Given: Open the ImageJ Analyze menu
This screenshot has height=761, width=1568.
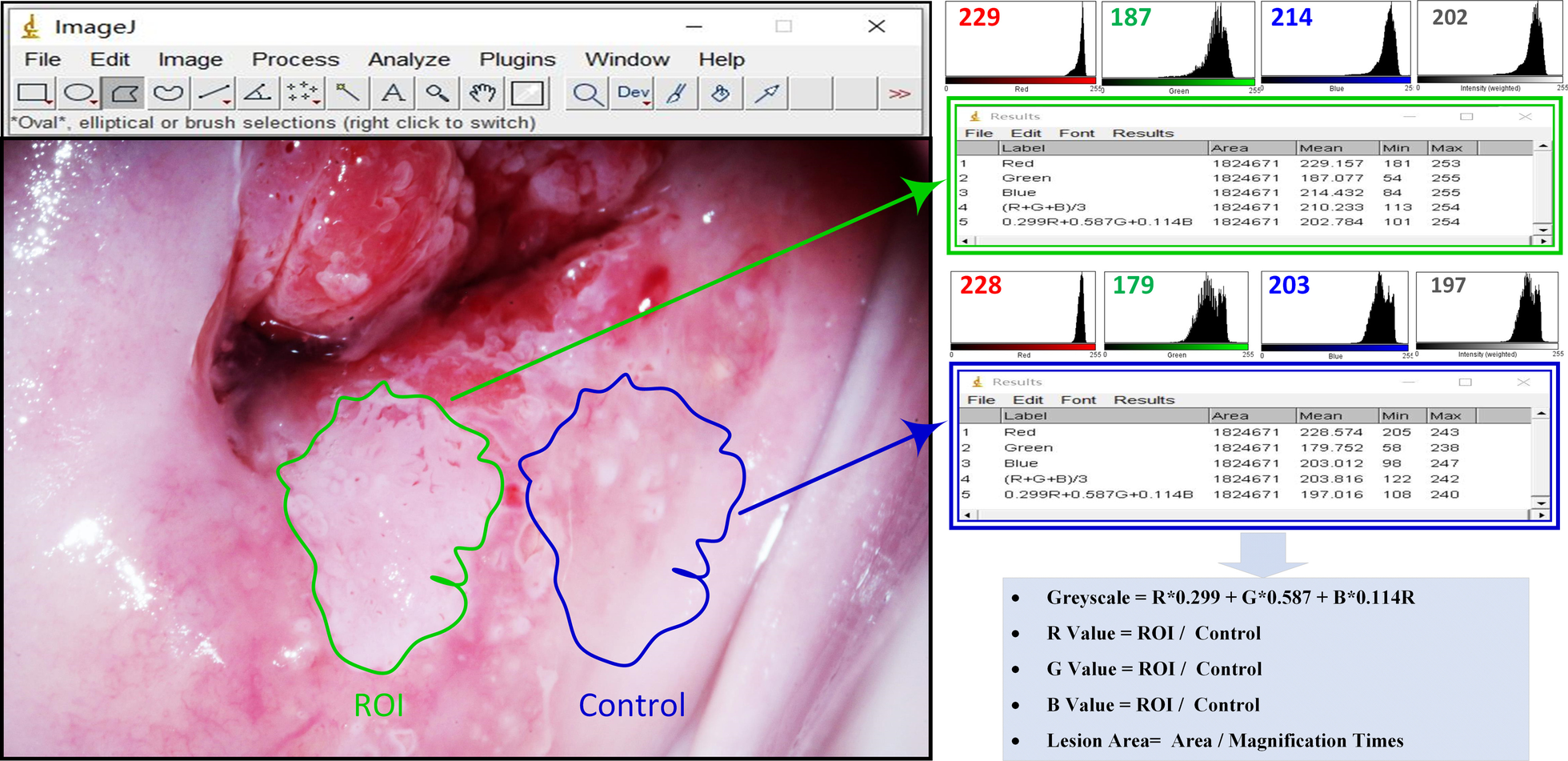Looking at the screenshot, I should pos(409,59).
